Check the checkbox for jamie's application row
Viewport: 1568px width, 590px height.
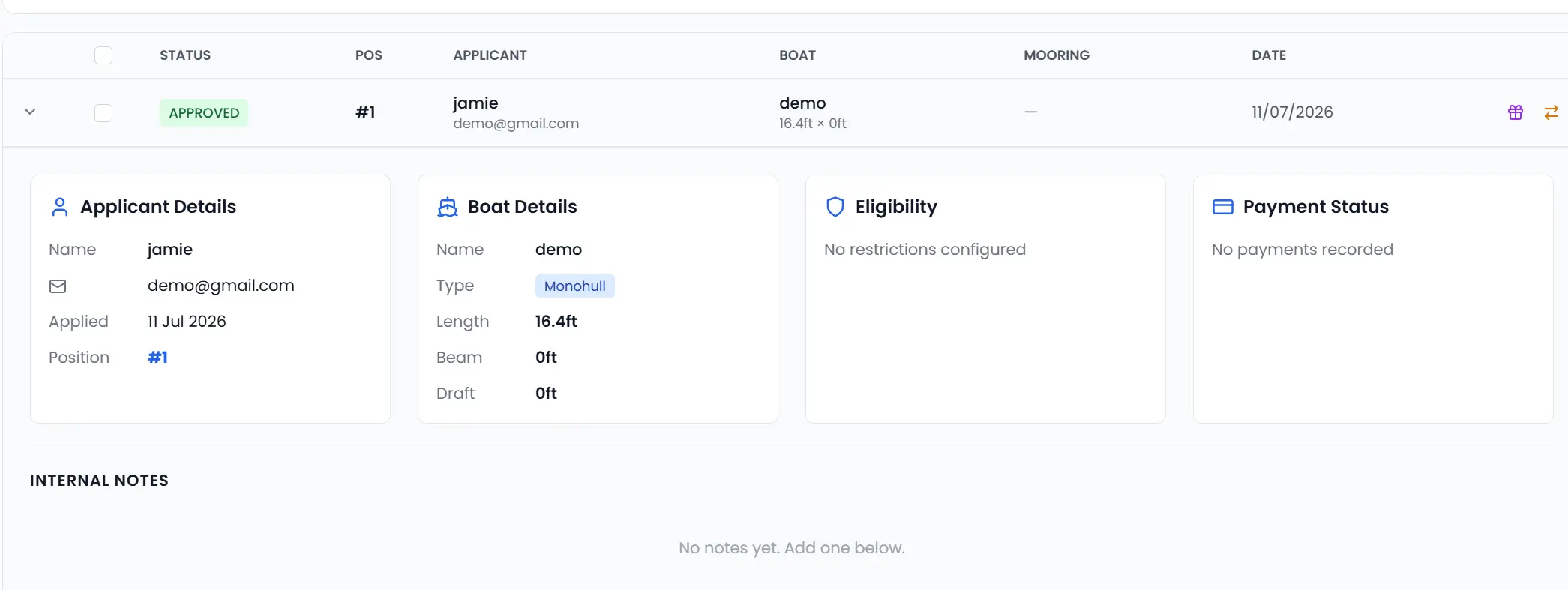103,113
